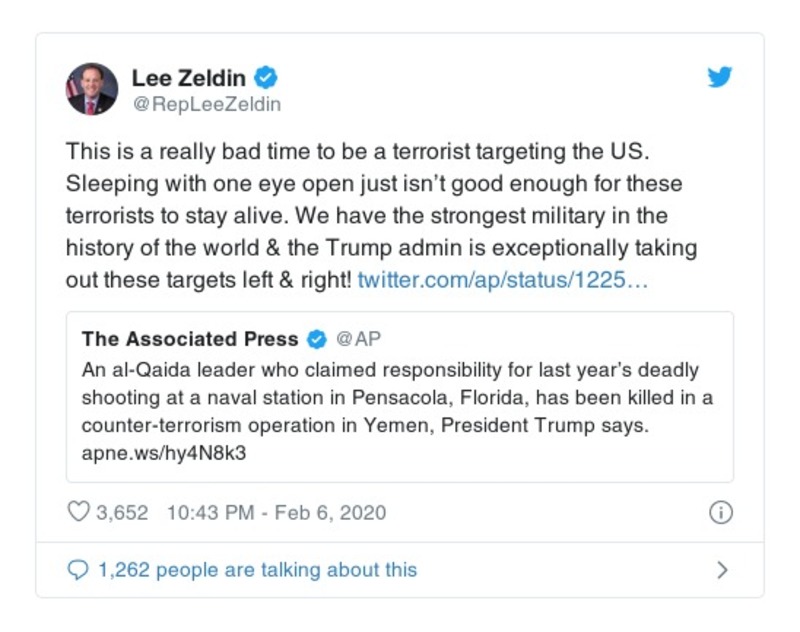Screen dimensions: 800x632
Task: Click the reply speech bubble icon
Action: tap(77, 570)
